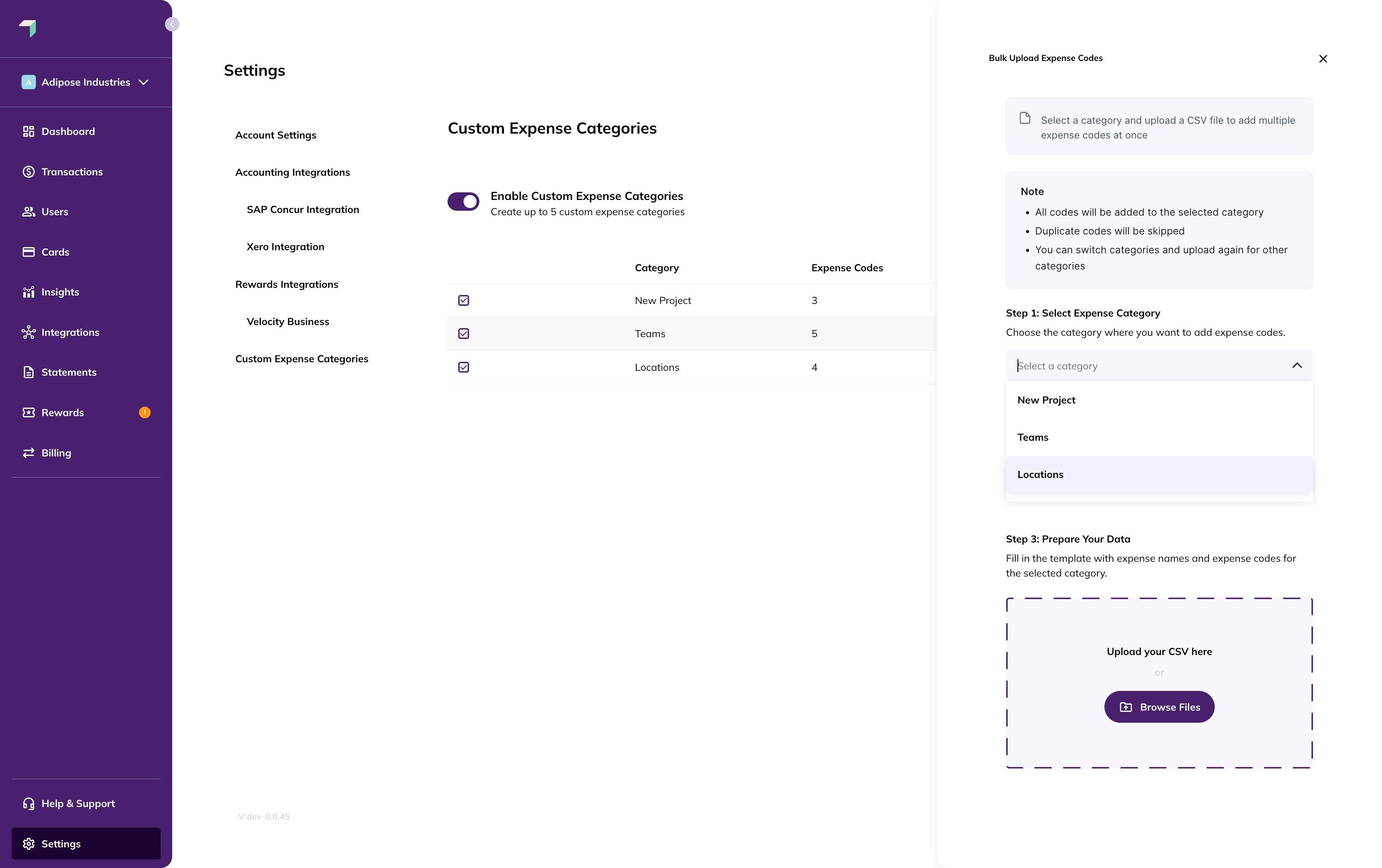Select the Transactions icon
The width and height of the screenshot is (1382, 868).
(x=29, y=172)
